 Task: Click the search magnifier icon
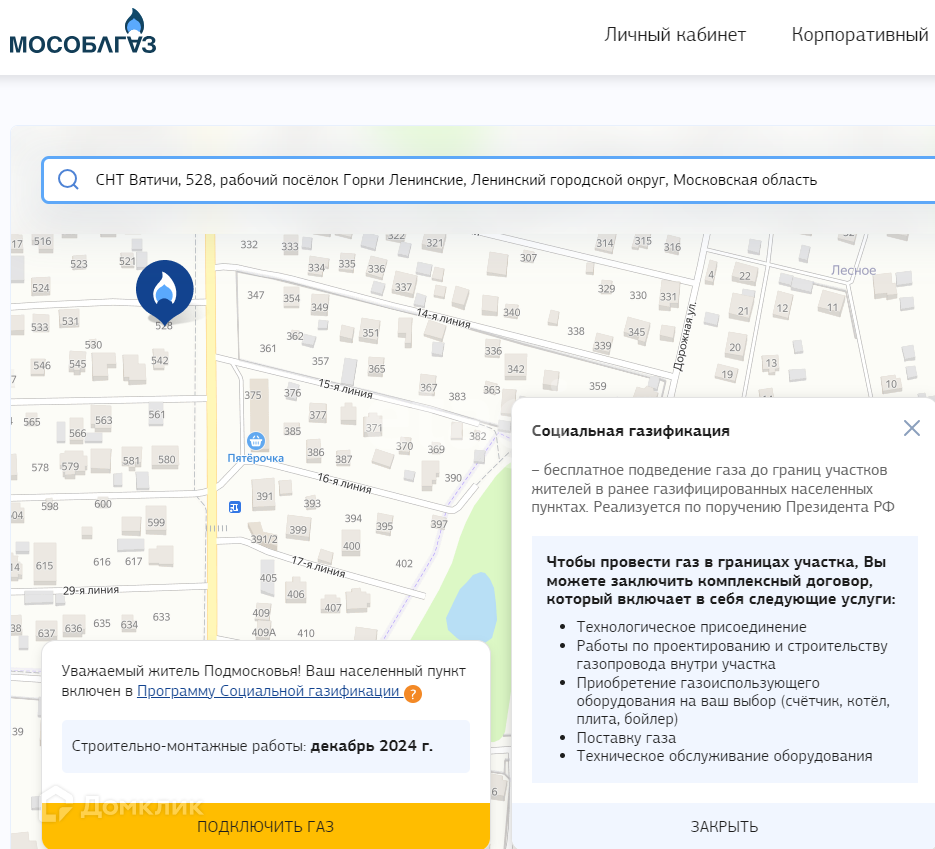69,179
